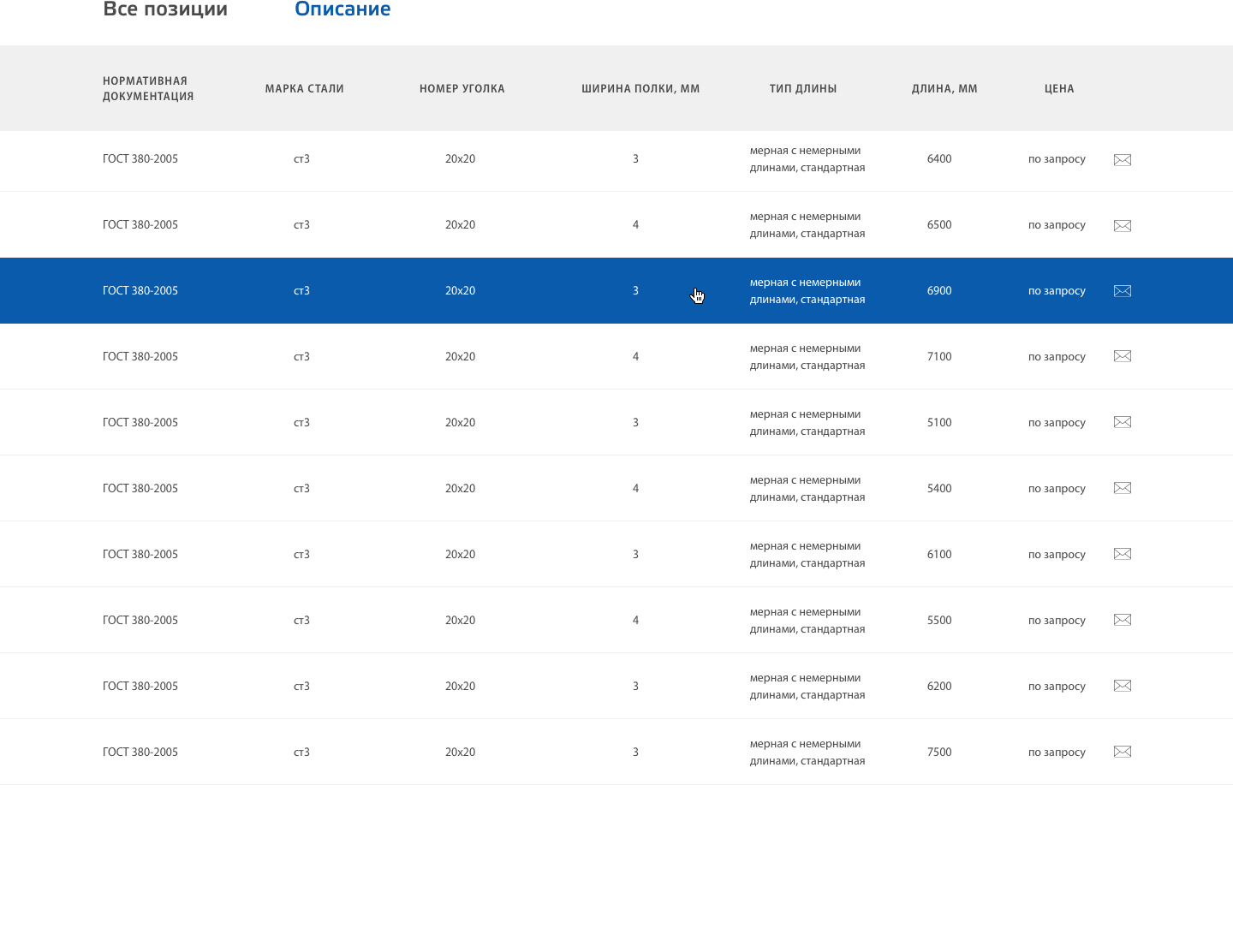Click по запросу price in the 6400 row

1057,159
